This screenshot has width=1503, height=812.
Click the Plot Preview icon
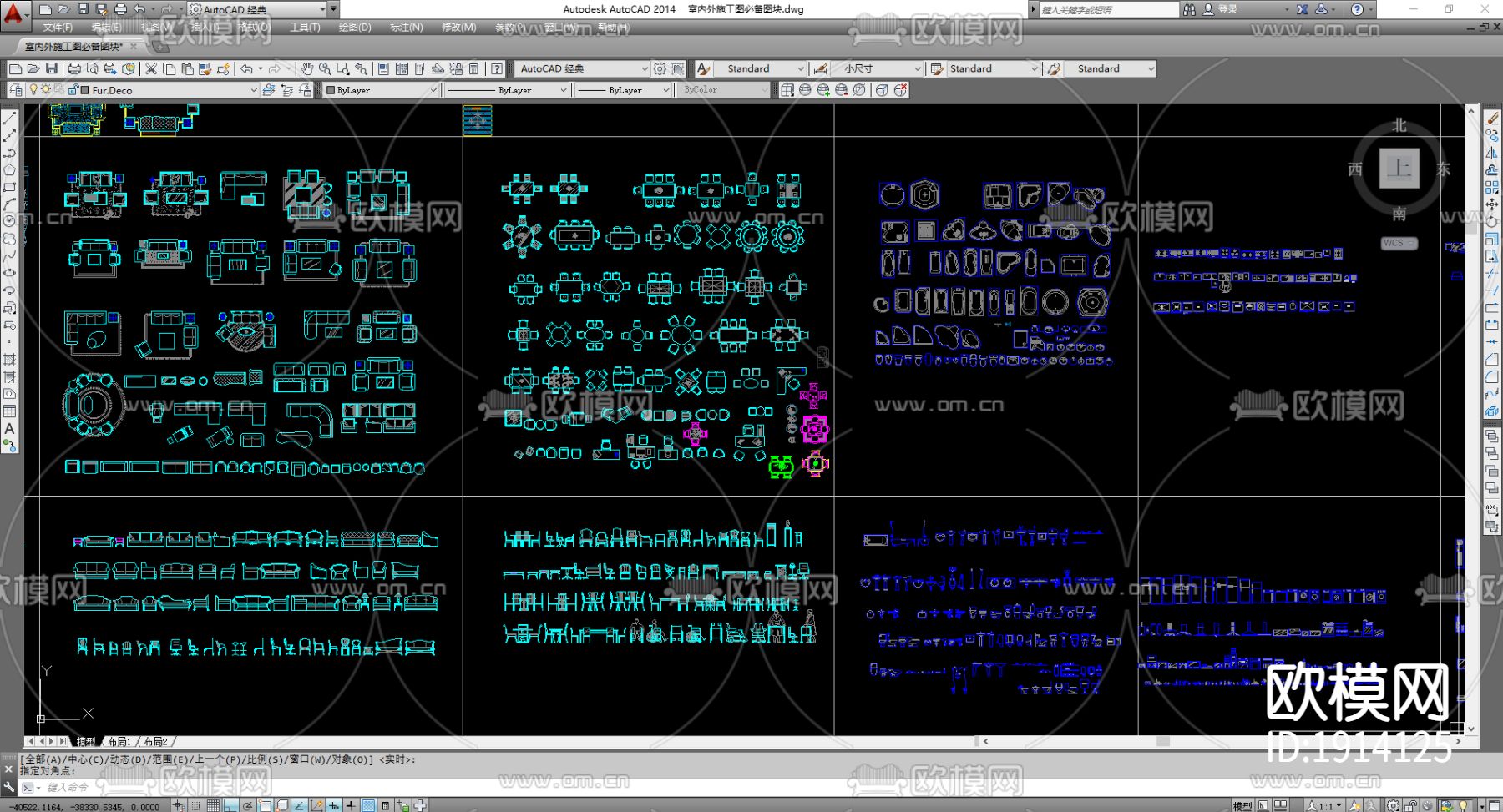point(92,68)
